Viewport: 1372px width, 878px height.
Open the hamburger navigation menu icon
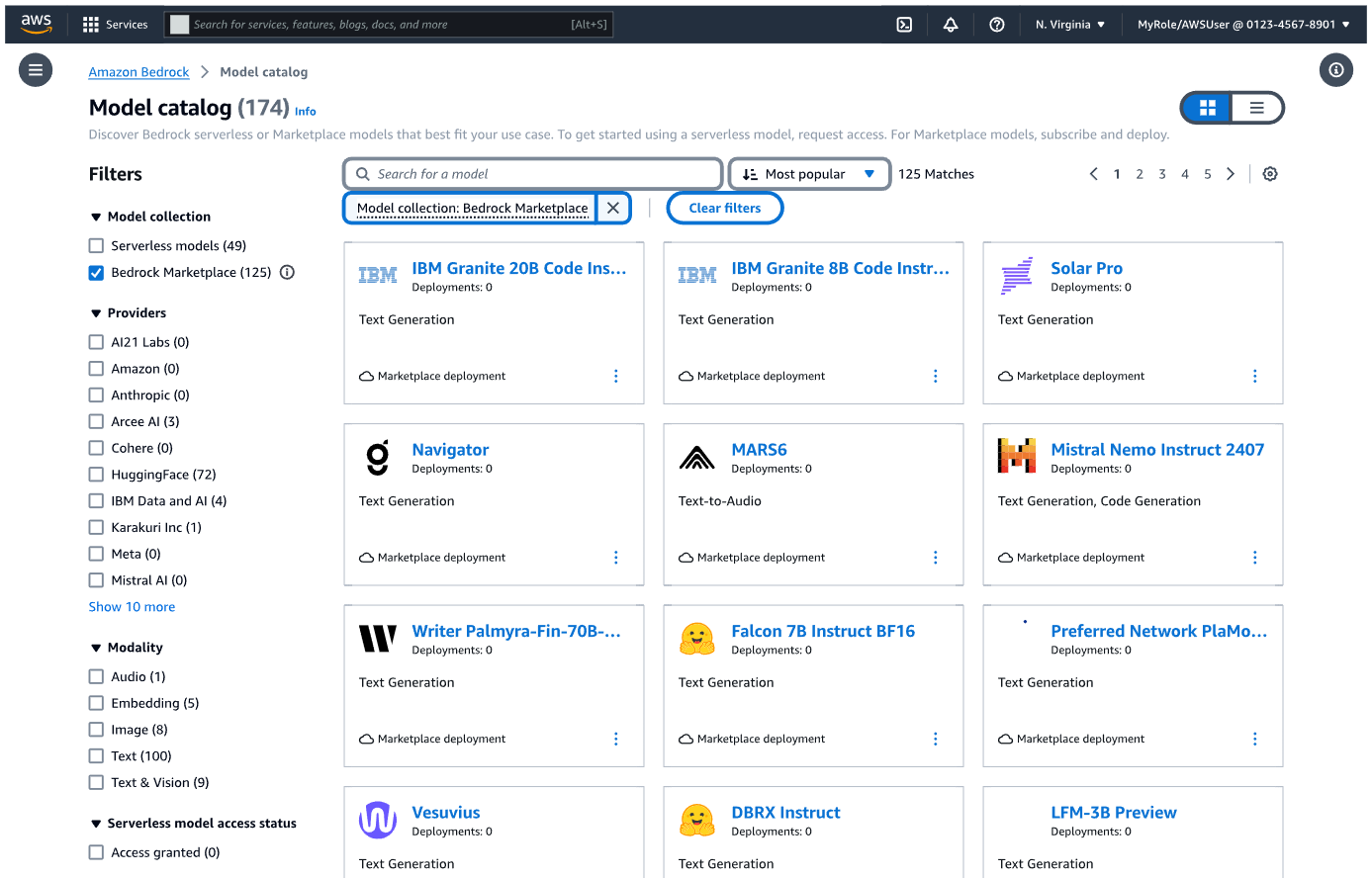point(36,69)
